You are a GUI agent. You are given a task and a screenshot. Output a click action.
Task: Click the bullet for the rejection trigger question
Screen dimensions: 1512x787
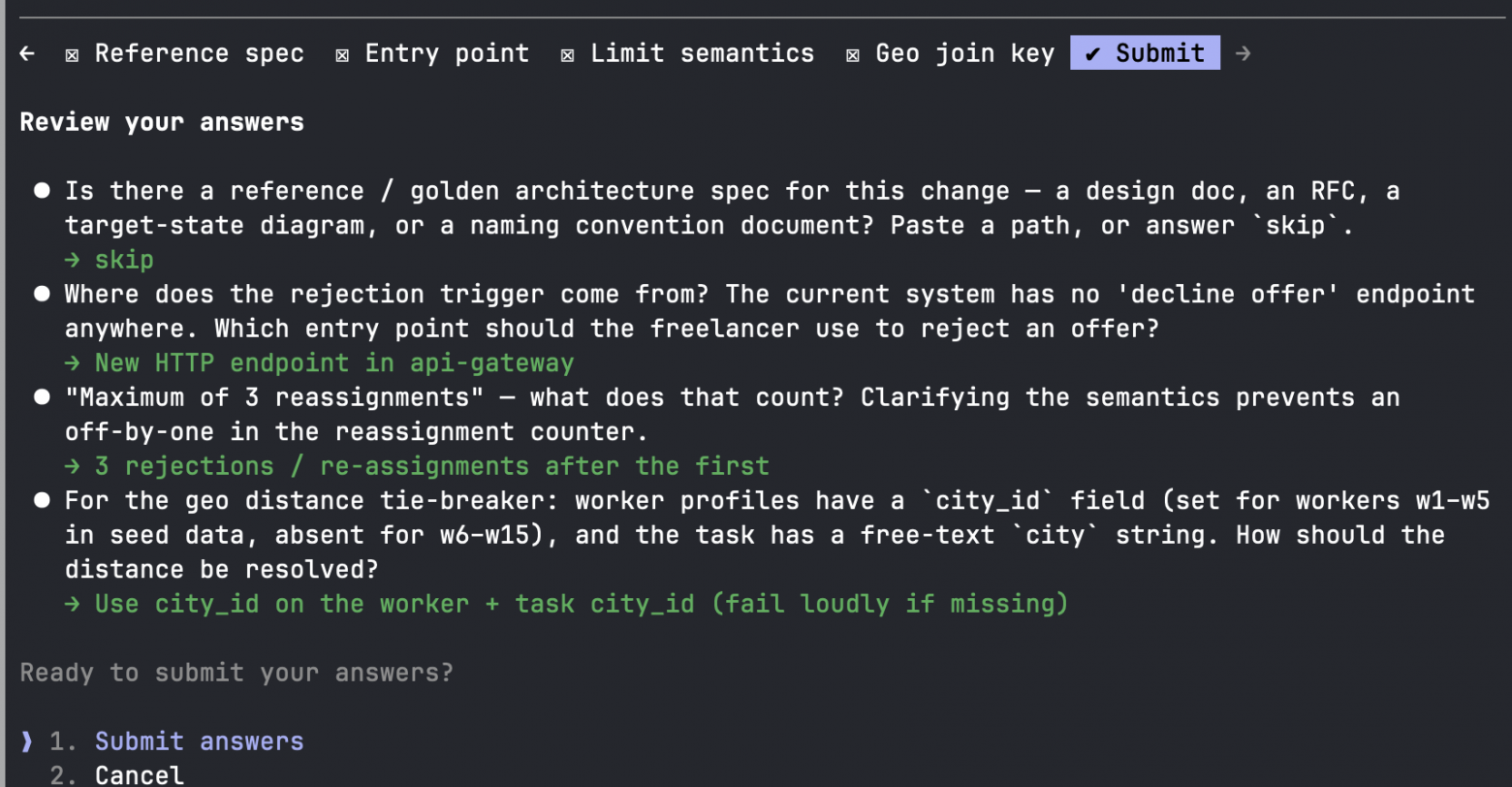coord(42,294)
